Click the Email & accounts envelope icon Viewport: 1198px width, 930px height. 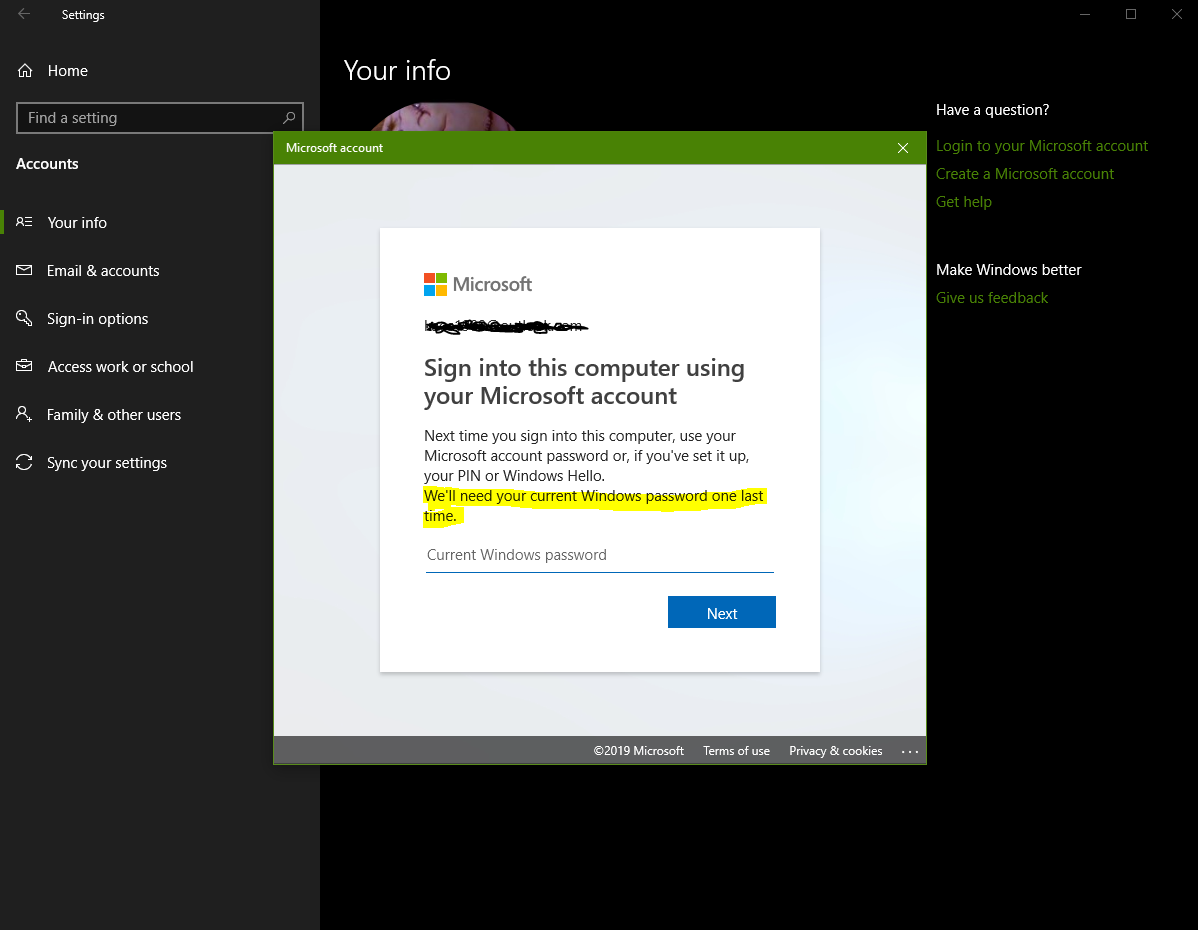point(24,270)
